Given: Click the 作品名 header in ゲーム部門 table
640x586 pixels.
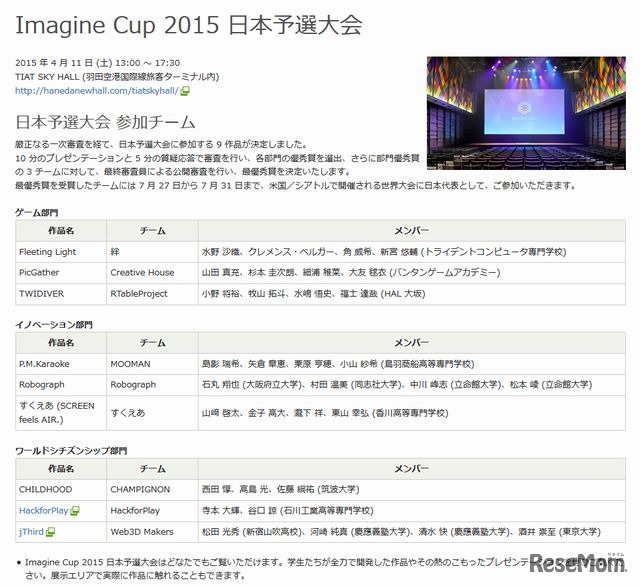Looking at the screenshot, I should tap(61, 231).
